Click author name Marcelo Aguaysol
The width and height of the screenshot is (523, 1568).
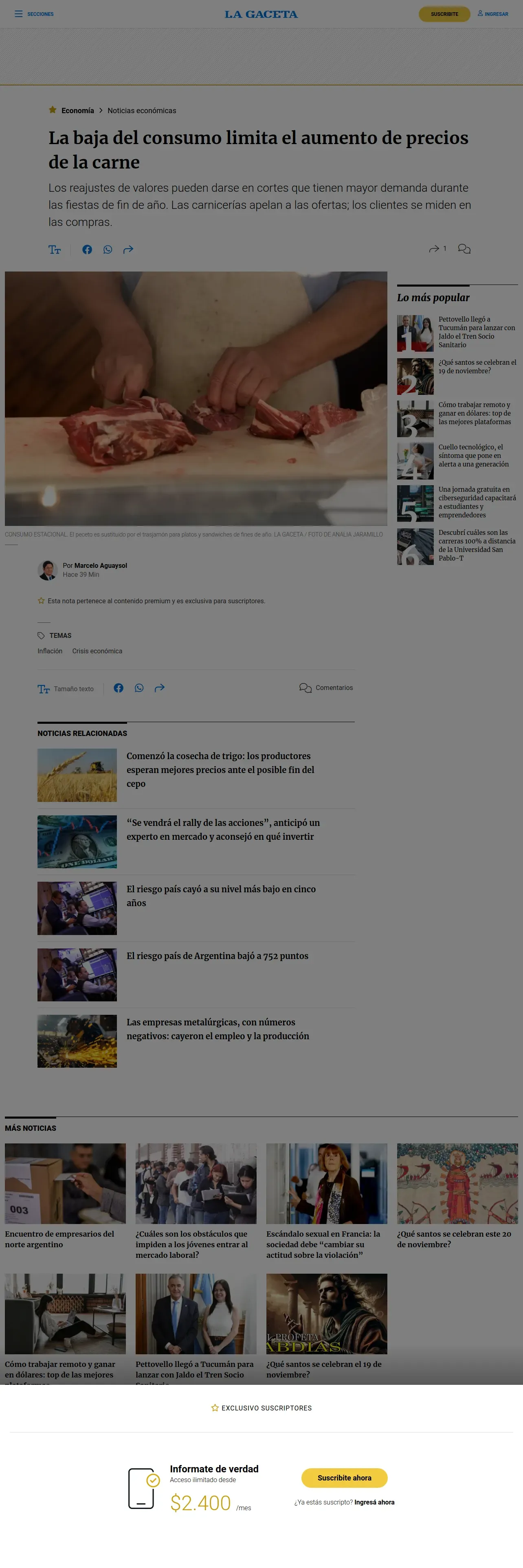pos(101,565)
